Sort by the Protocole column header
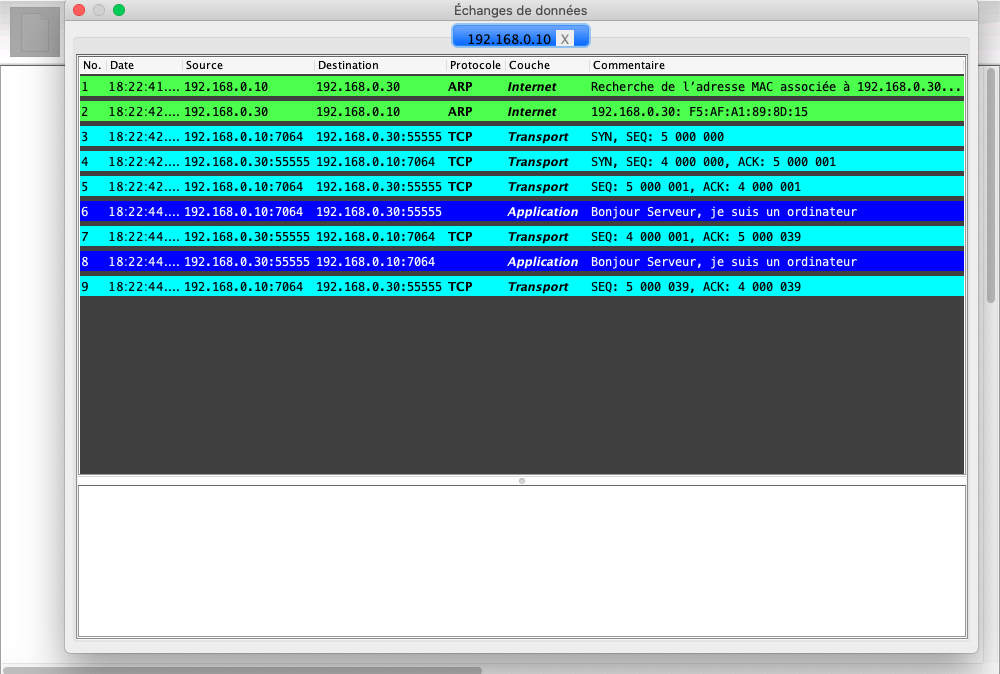Image resolution: width=1000 pixels, height=674 pixels. pos(475,65)
